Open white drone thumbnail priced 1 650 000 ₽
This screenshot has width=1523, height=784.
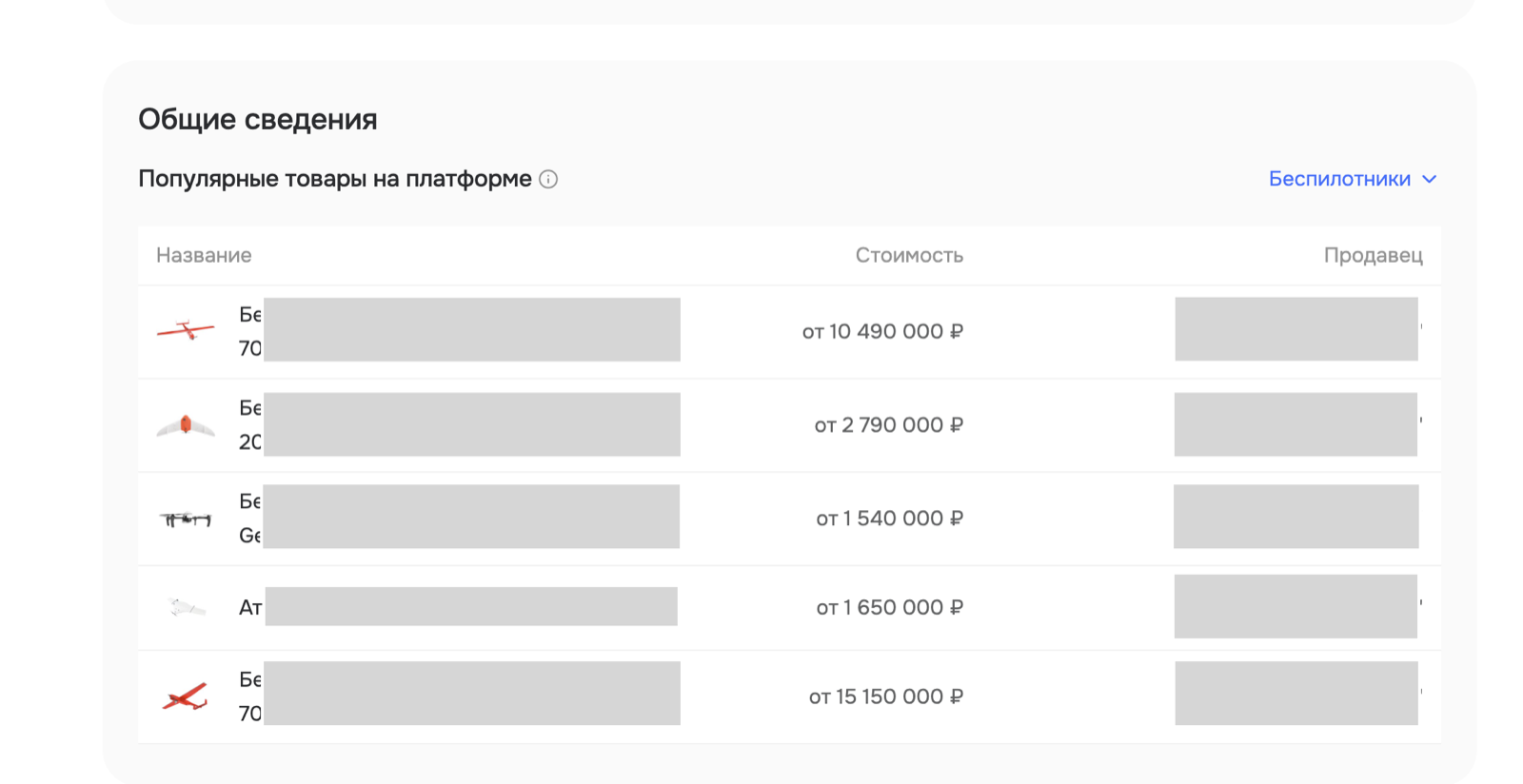pos(187,607)
